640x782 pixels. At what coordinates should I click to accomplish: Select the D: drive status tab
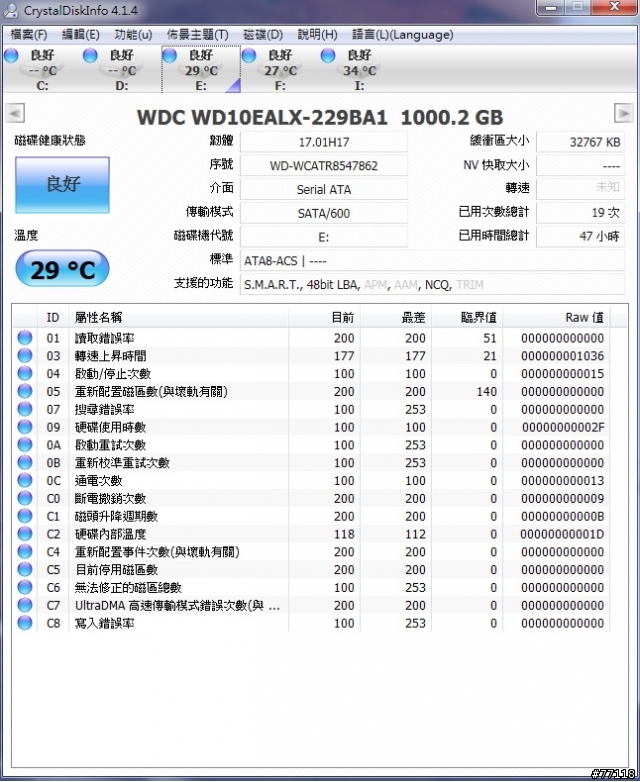tap(121, 69)
